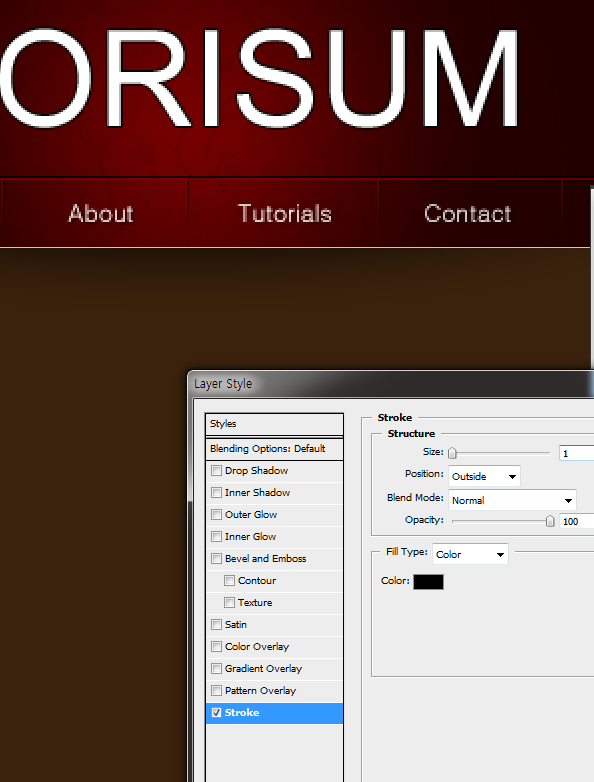This screenshot has height=782, width=594.
Task: Click the About navigation link
Action: [x=101, y=213]
